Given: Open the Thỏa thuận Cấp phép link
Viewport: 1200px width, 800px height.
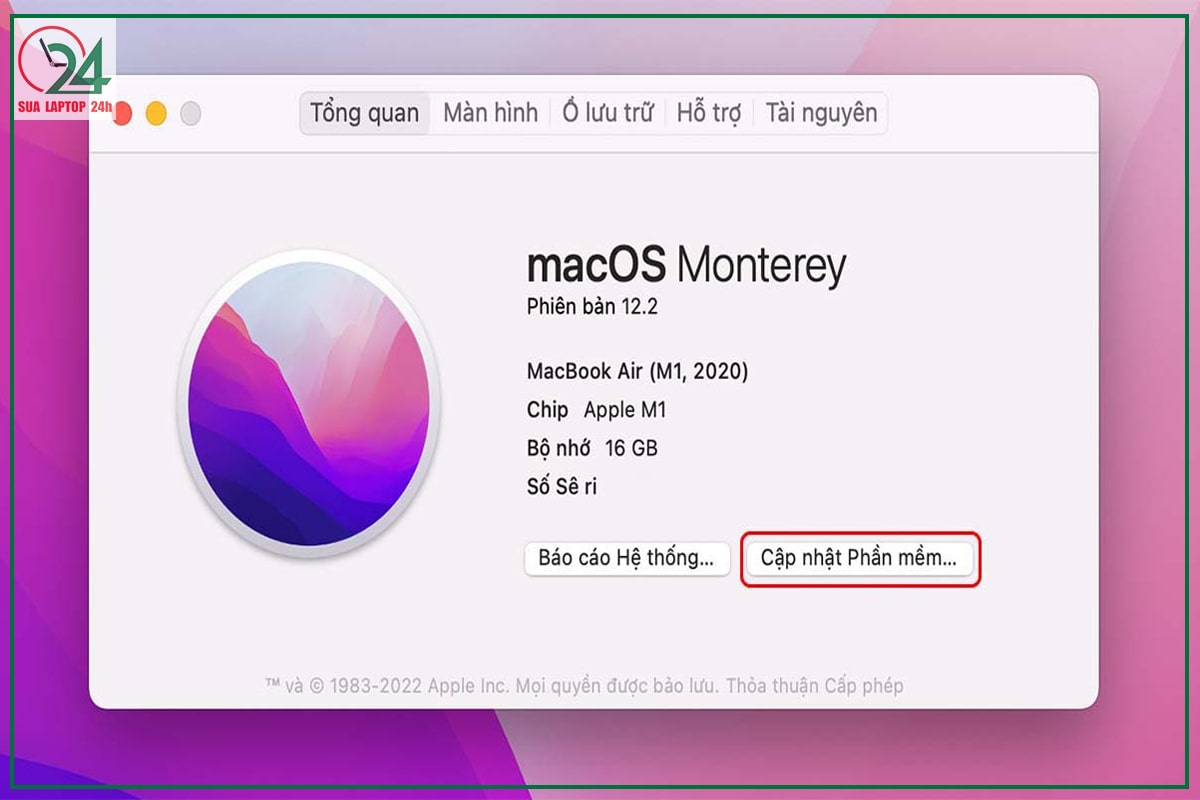Looking at the screenshot, I should 814,686.
